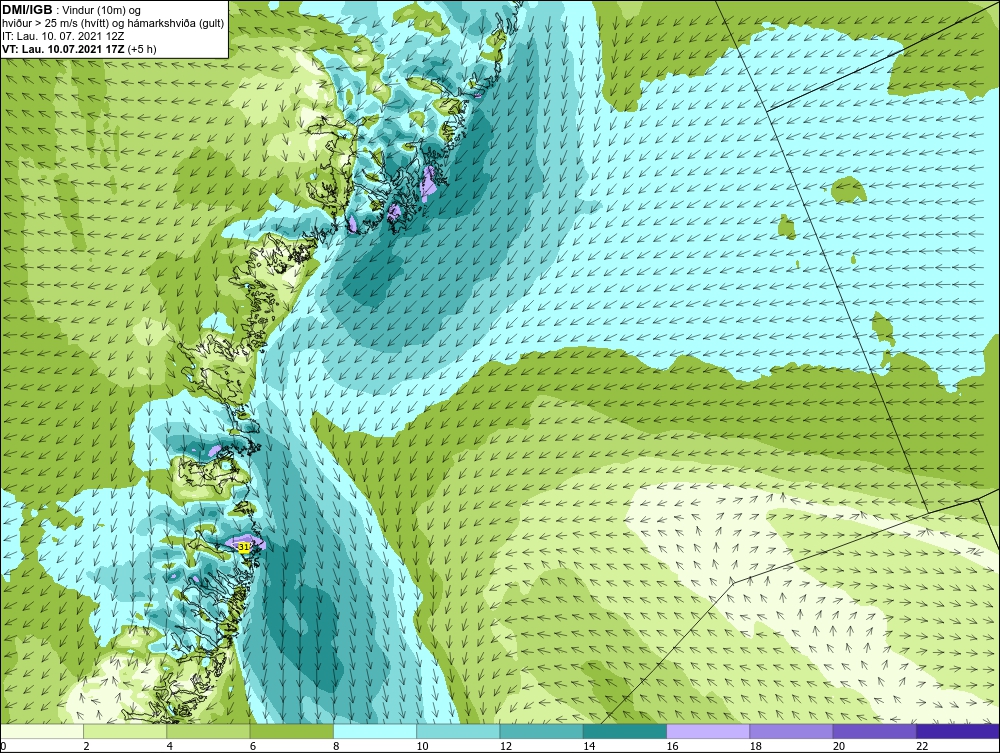
Task: Click the '14' label on the wind scale
Action: click(x=589, y=747)
